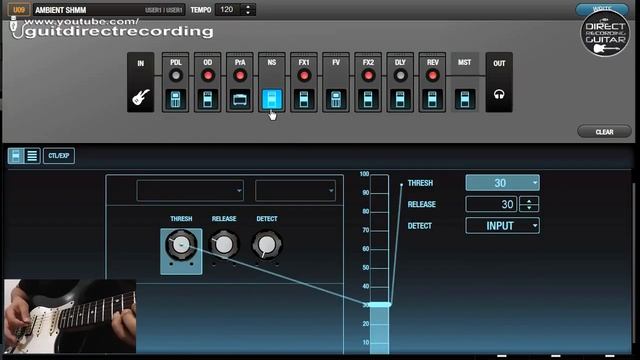Image resolution: width=640 pixels, height=360 pixels.
Task: Toggle the DLY on/off indicator
Action: (x=400, y=76)
